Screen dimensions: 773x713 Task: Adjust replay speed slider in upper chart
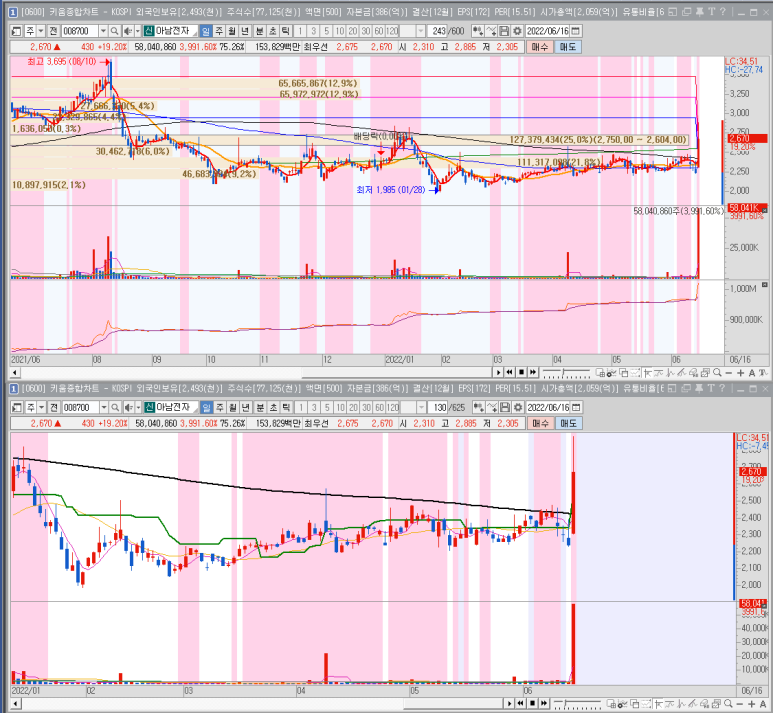pos(565,373)
